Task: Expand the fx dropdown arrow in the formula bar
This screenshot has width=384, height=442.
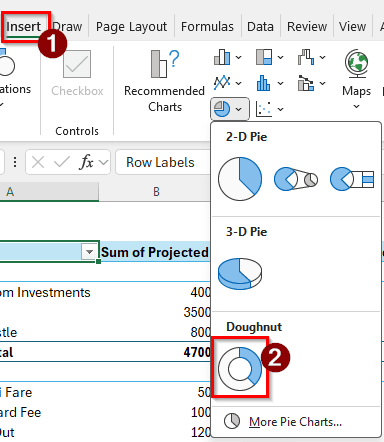Action: 104,162
